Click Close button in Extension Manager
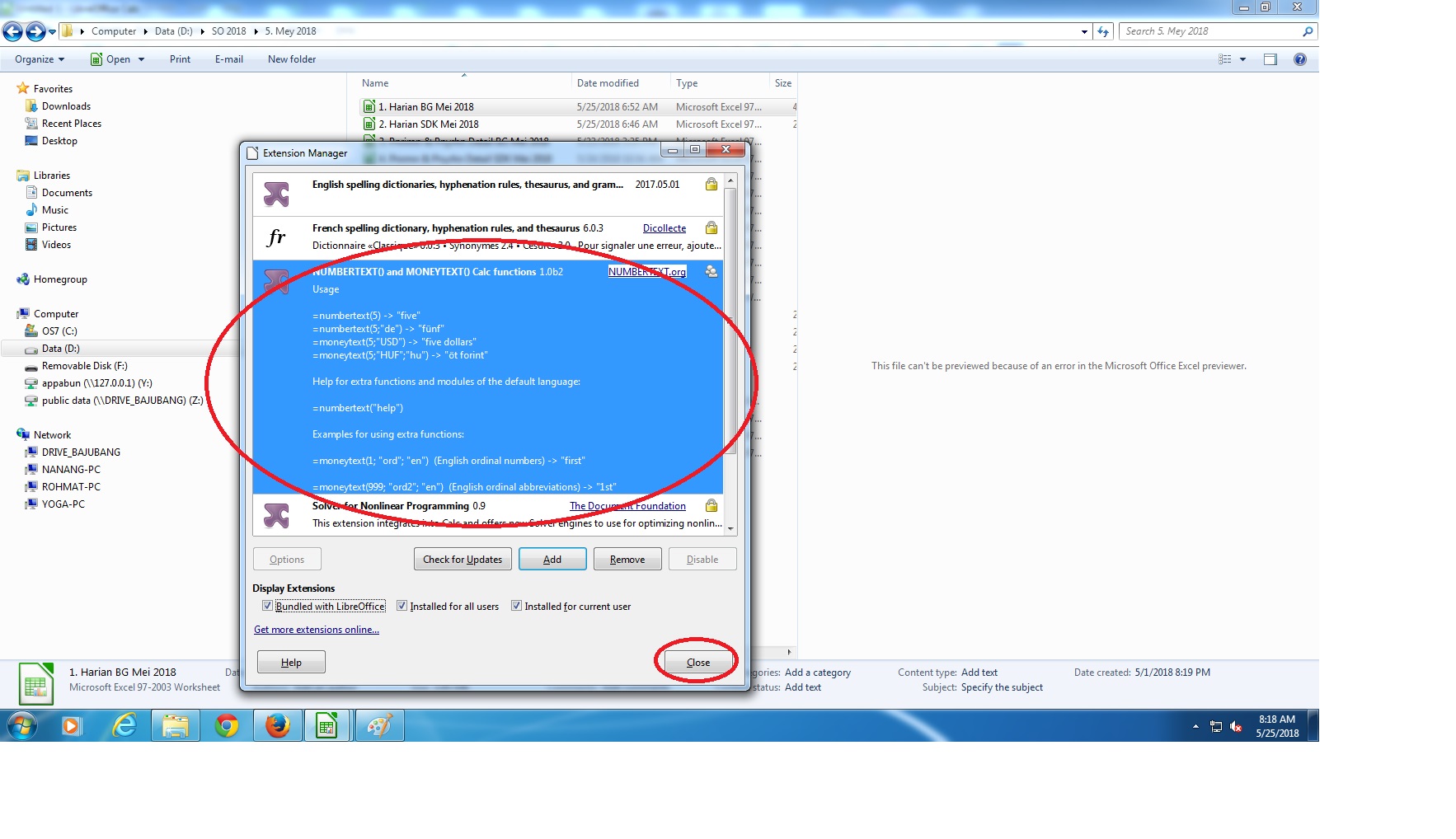1456x839 pixels. [x=698, y=663]
